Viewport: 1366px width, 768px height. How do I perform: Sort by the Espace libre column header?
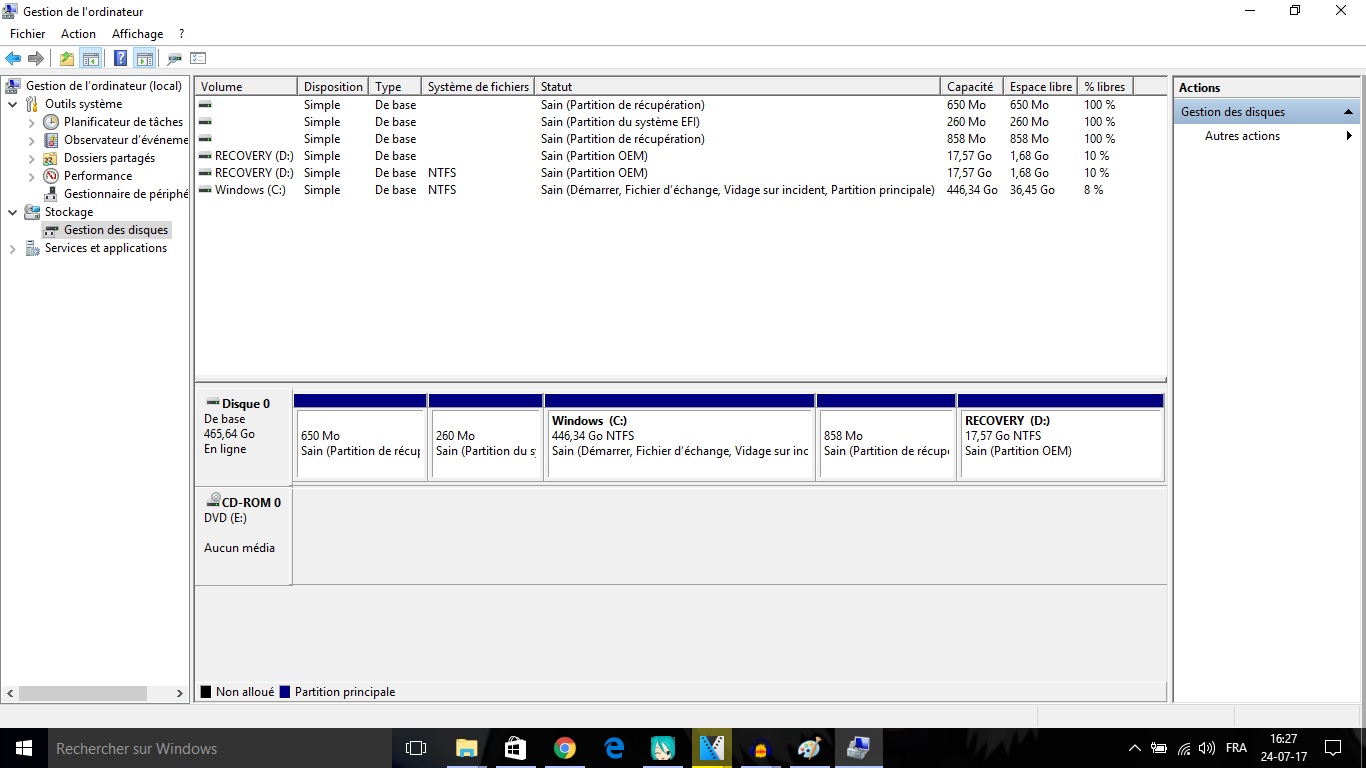click(1041, 87)
